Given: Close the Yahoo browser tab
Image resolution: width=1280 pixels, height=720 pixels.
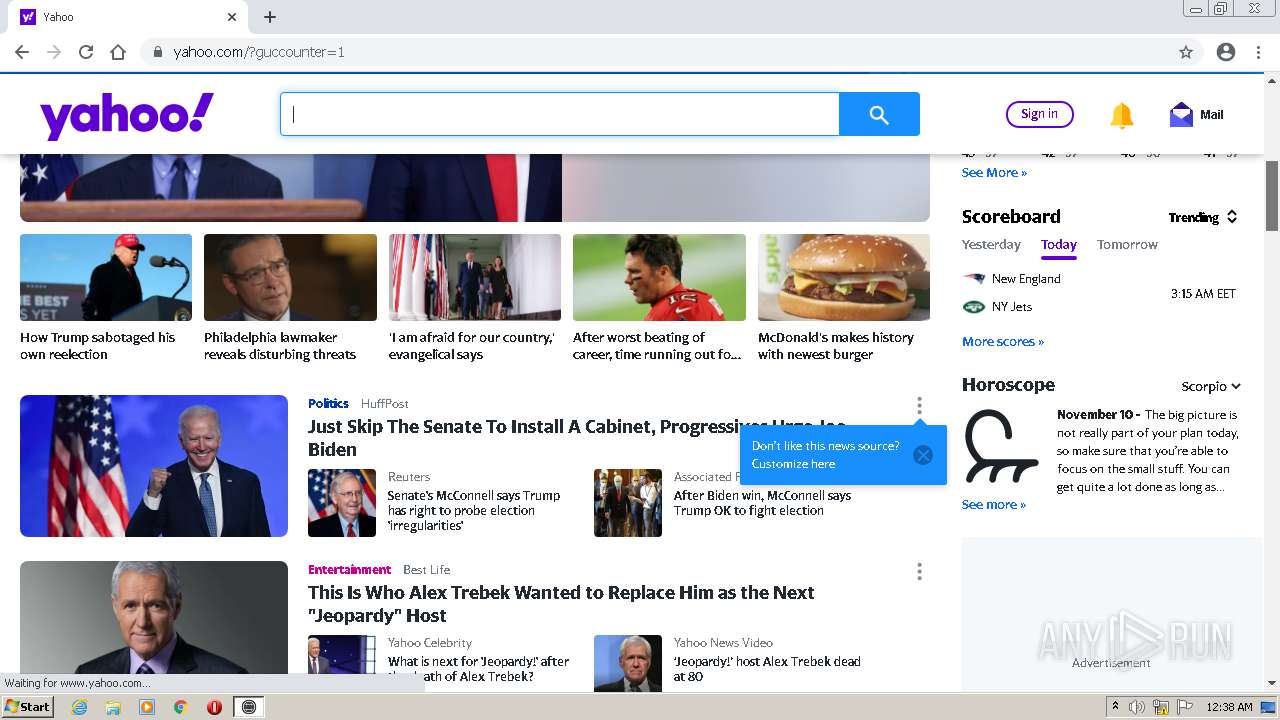Looking at the screenshot, I should click(232, 17).
